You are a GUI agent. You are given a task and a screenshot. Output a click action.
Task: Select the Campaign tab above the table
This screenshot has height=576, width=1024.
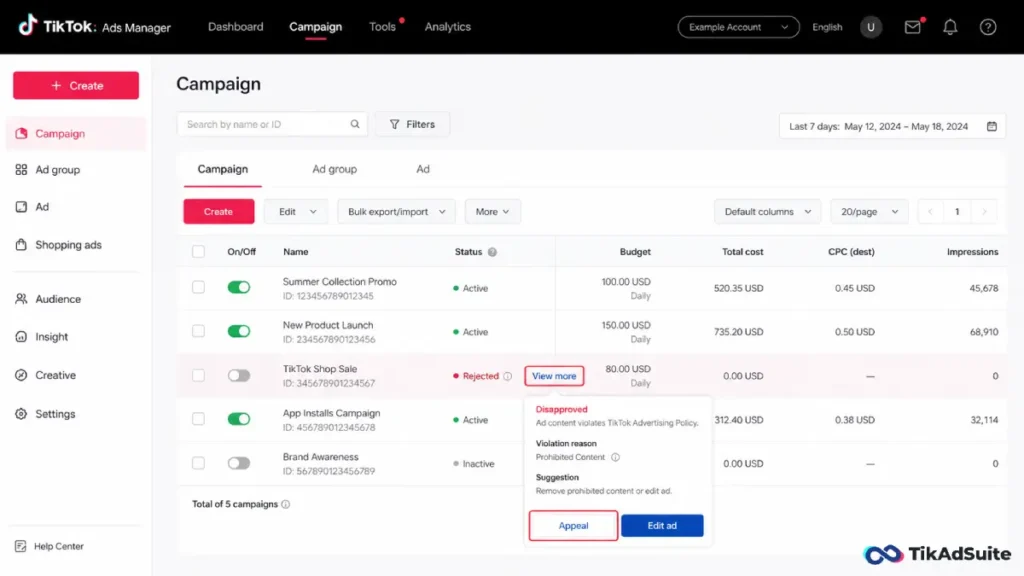223,169
